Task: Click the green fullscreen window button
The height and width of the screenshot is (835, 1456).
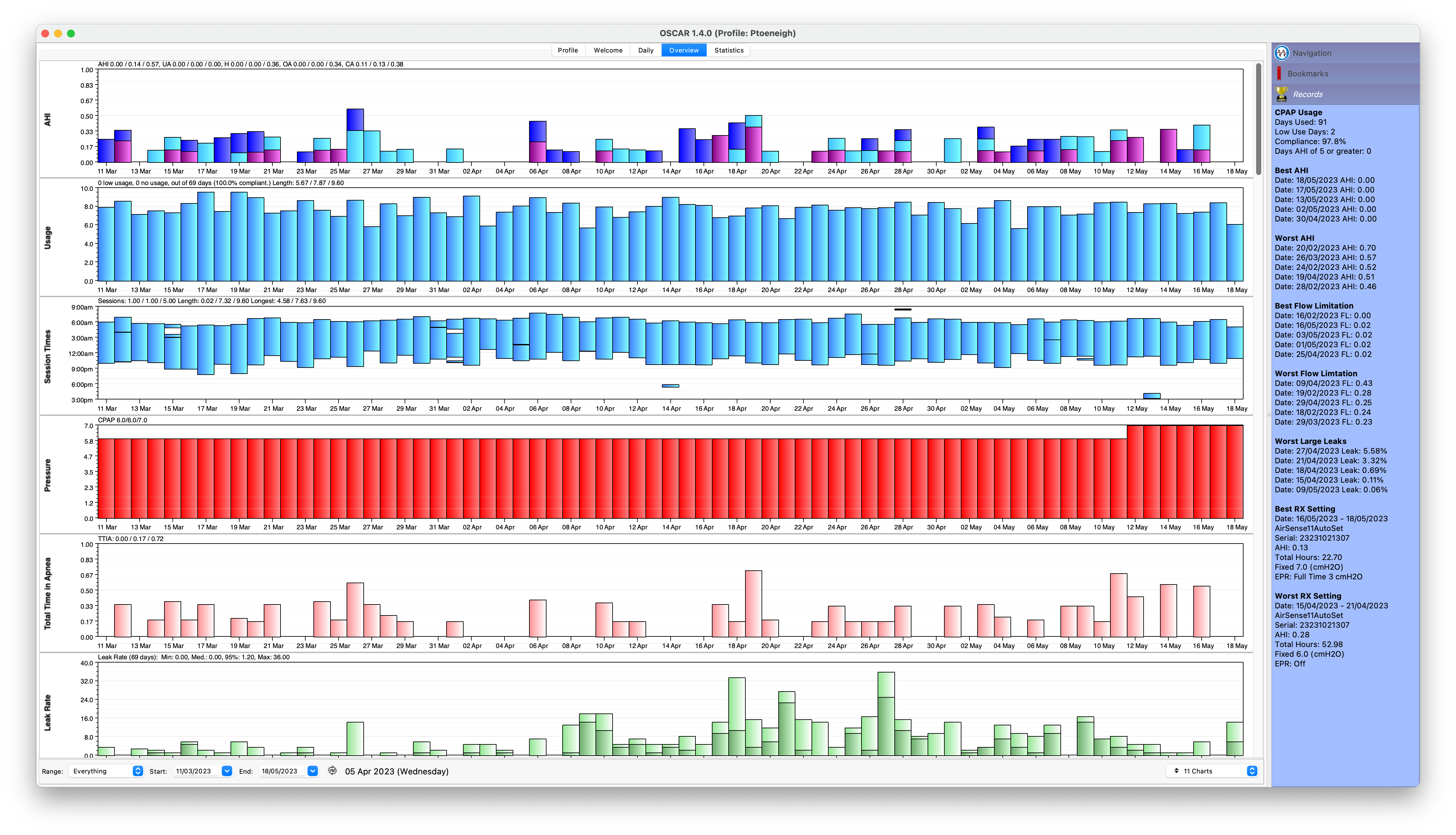Action: (x=71, y=33)
